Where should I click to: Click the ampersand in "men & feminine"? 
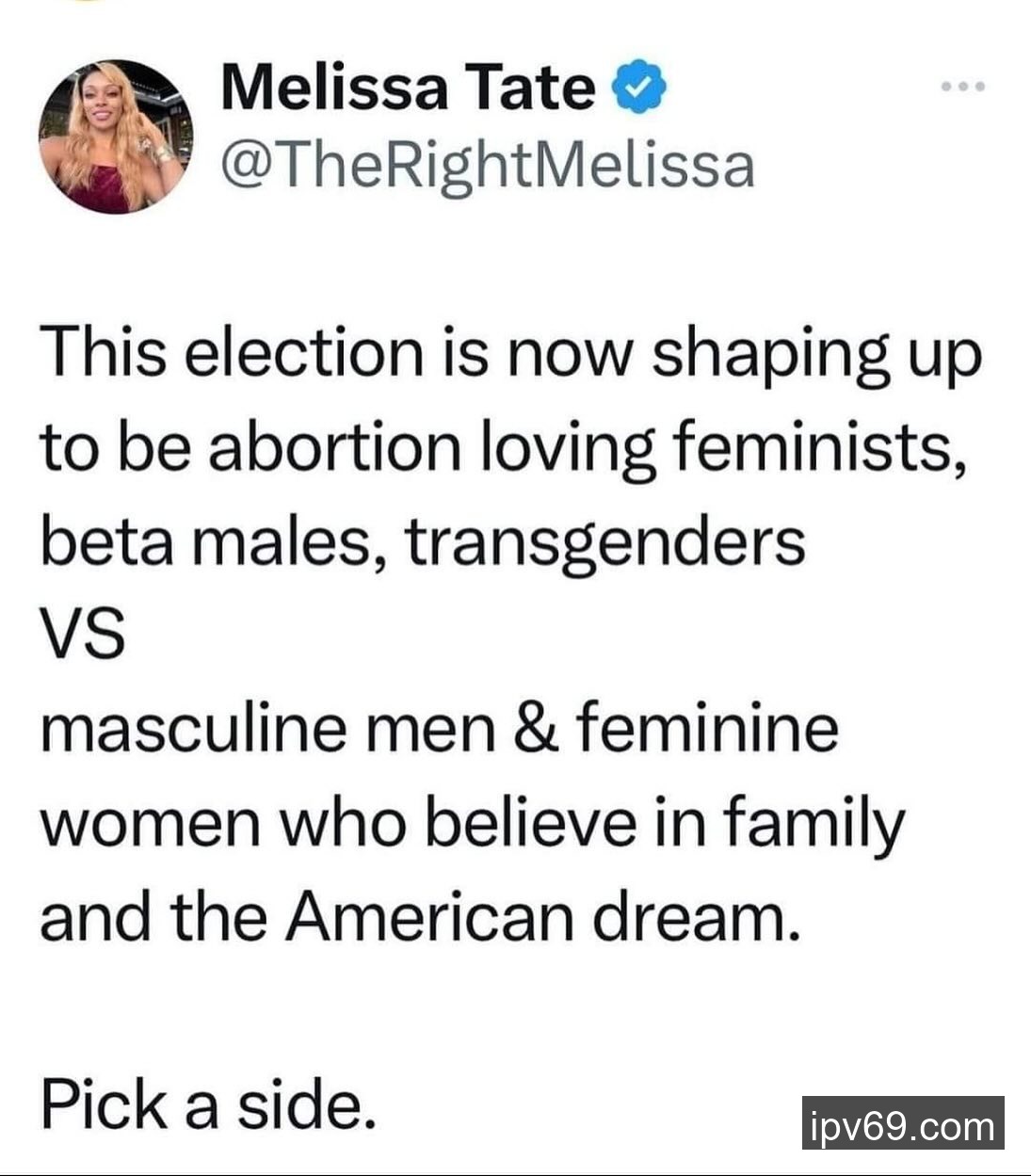coord(537,728)
